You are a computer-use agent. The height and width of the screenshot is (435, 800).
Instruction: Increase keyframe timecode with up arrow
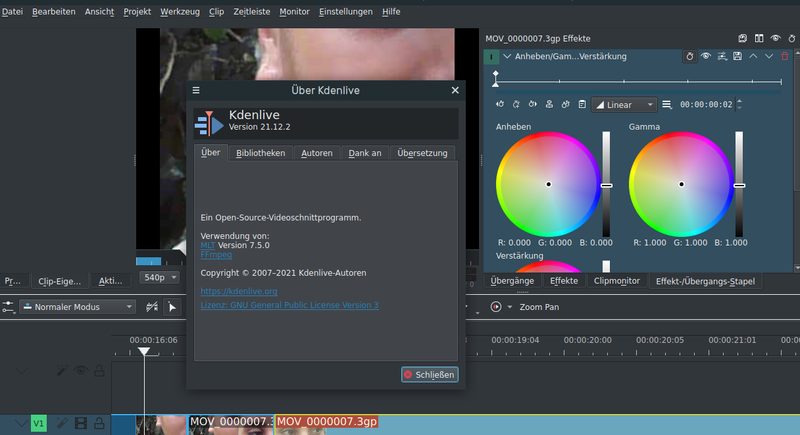tap(739, 101)
